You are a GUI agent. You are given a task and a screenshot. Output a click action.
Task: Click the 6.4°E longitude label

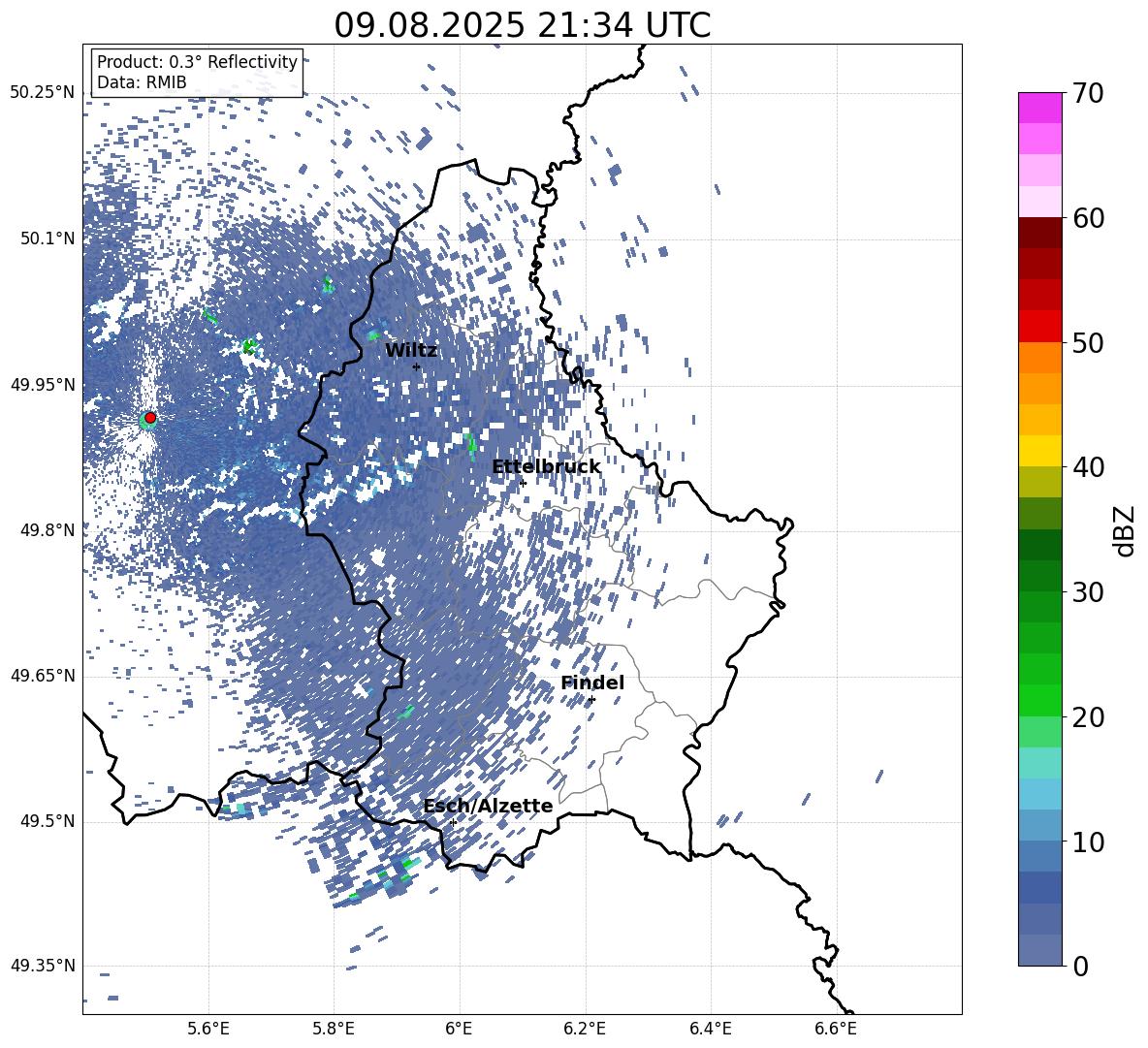[711, 1029]
